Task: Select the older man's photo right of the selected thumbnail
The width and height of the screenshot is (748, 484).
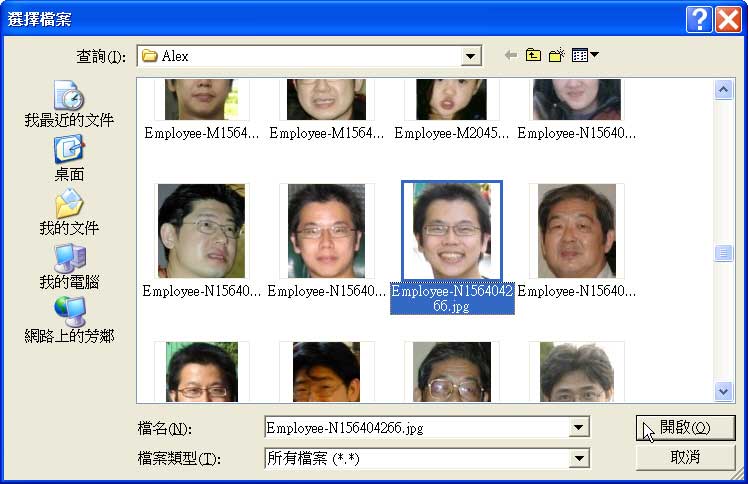Action: click(x=577, y=231)
